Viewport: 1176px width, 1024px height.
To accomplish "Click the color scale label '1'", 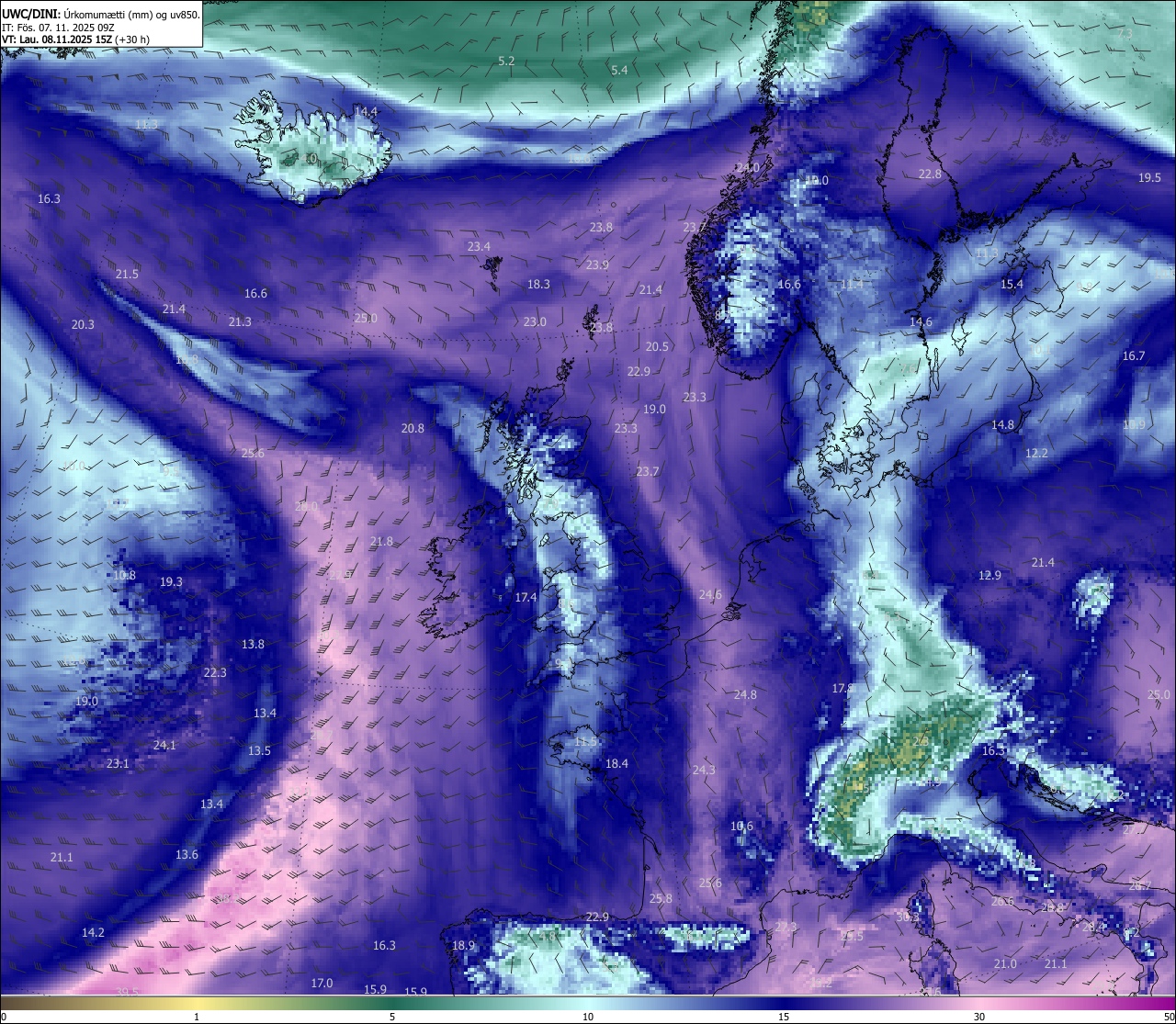I will (x=197, y=1017).
